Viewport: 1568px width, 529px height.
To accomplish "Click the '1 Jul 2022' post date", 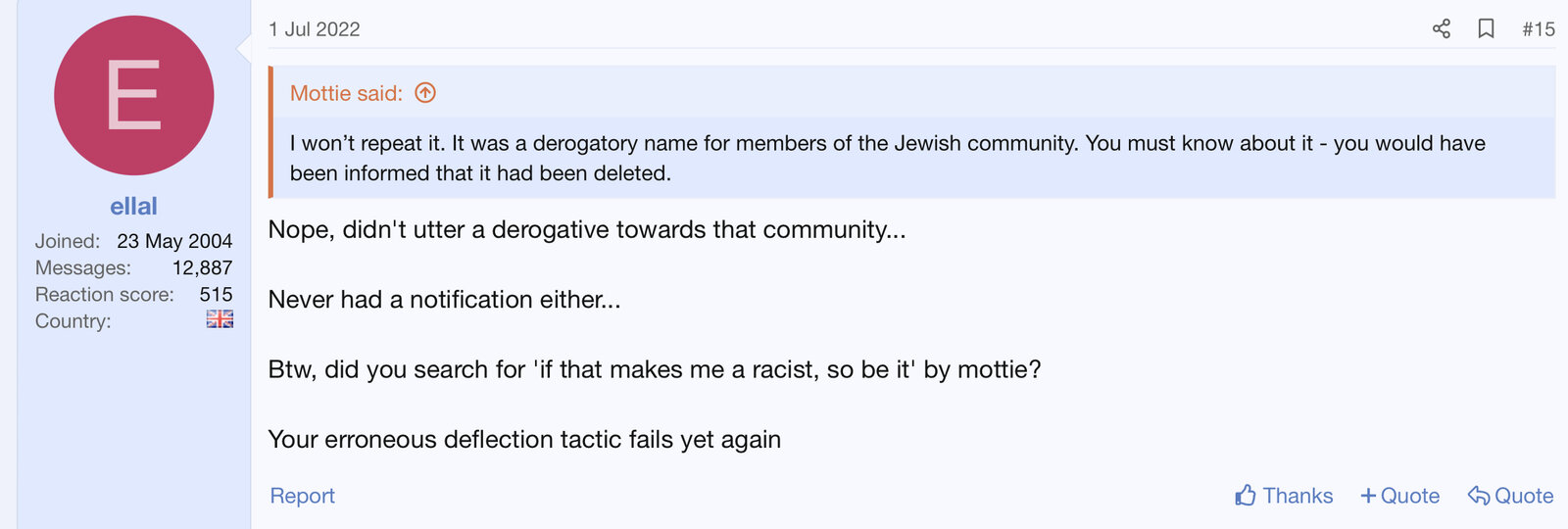I will [315, 29].
